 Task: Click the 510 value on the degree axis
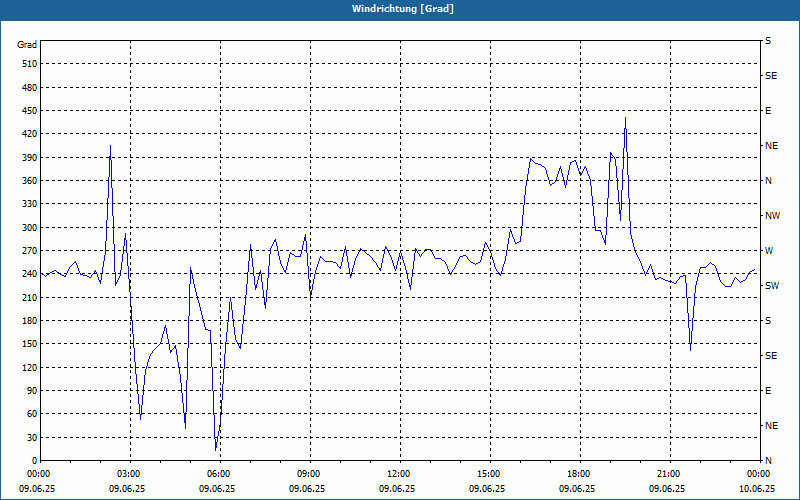[30, 64]
